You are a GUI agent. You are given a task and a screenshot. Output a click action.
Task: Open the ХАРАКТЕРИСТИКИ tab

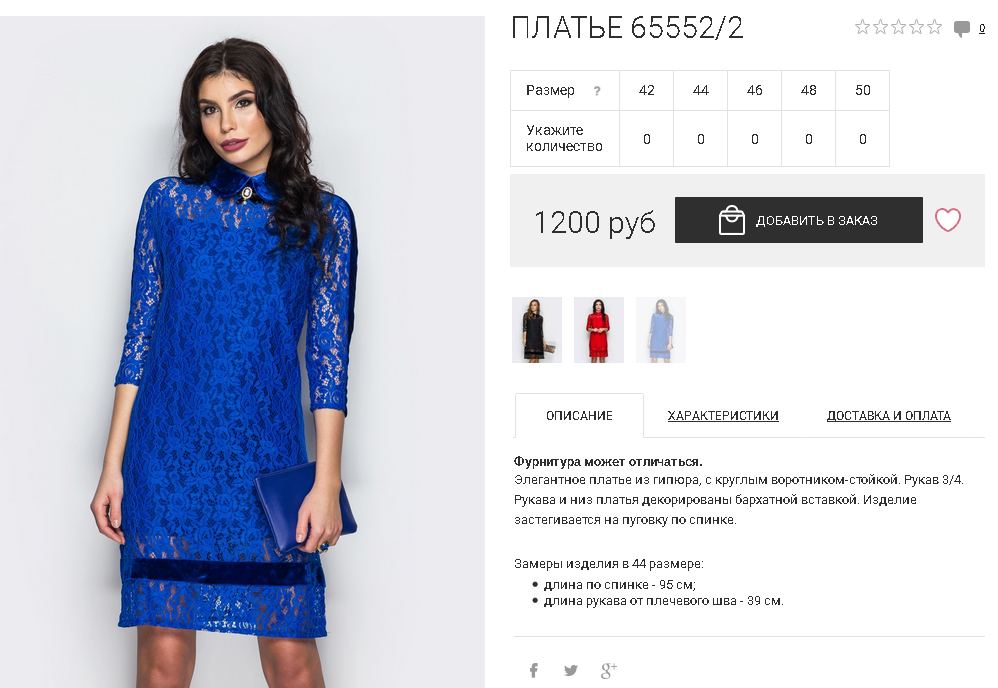tap(723, 416)
